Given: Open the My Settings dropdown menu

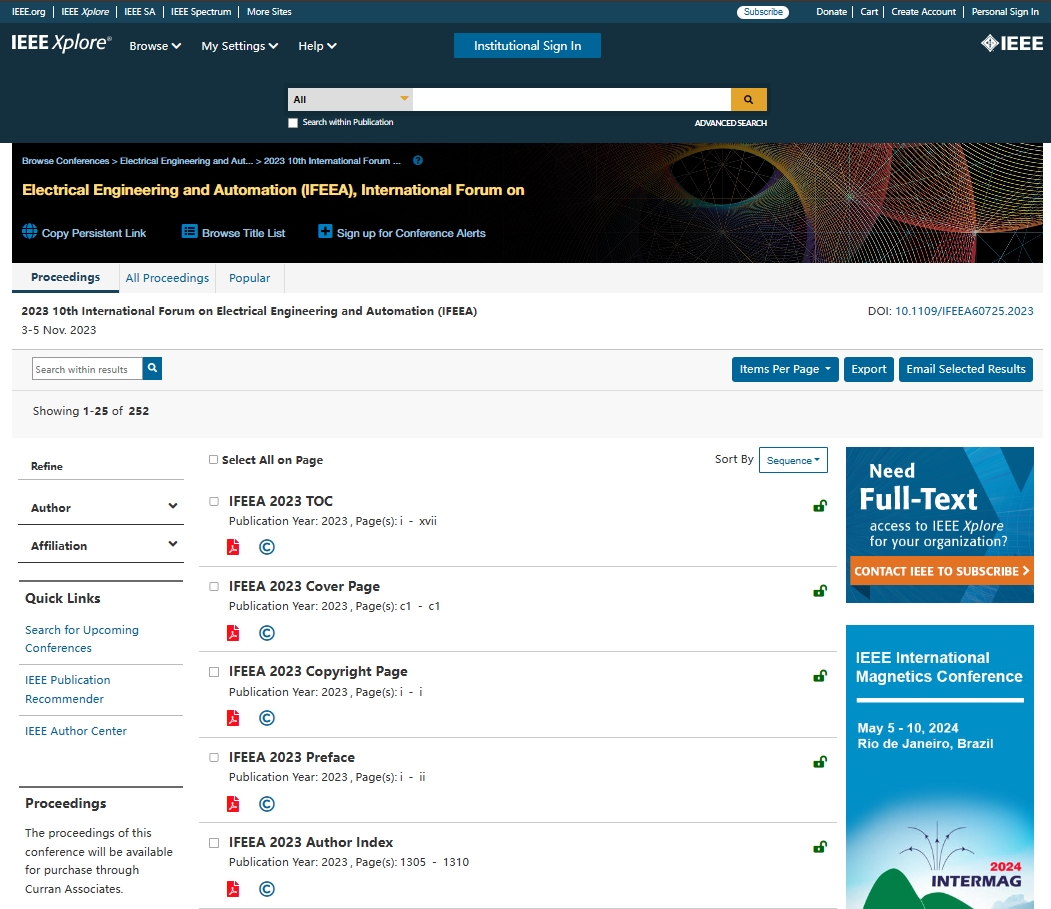Looking at the screenshot, I should [239, 46].
